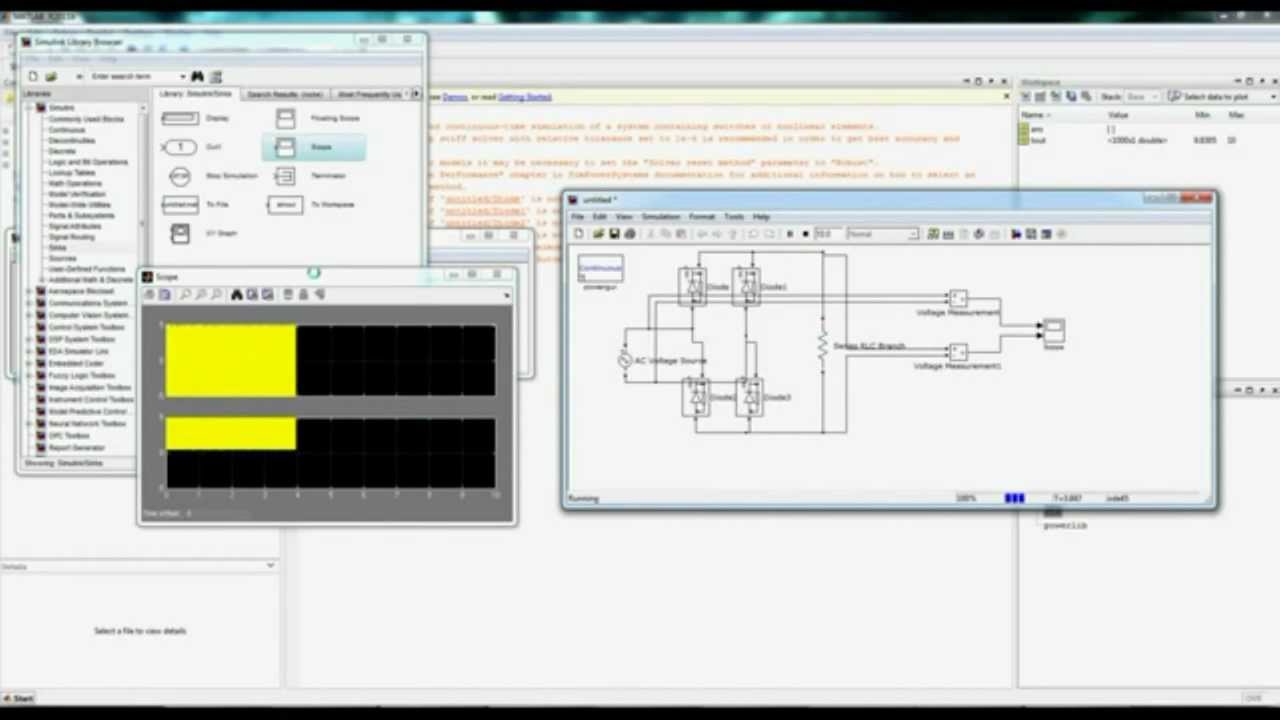Click the Print icon in Scope toolbar
Screen dimensions: 1280x720
pyautogui.click(x=149, y=294)
